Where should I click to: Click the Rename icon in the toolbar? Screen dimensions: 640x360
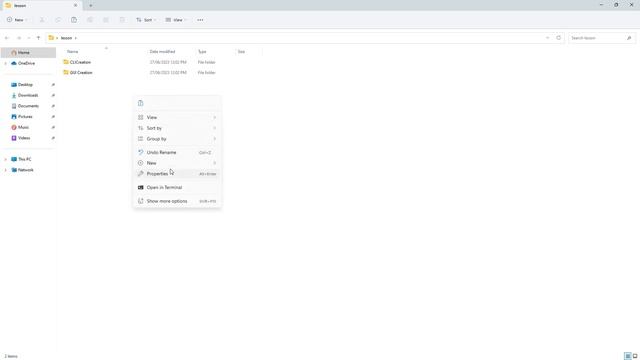pos(90,20)
